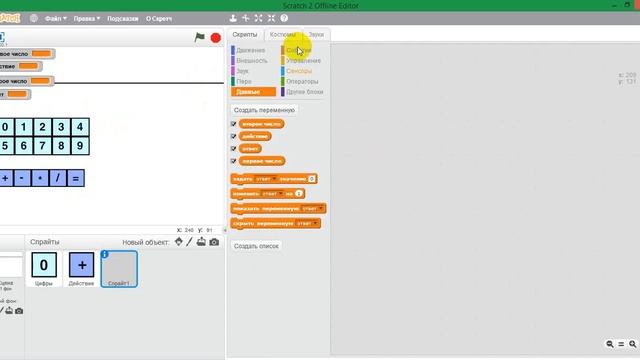The image size is (640, 360).
Task: Create new sprite from camera next to Новый объект
Action: tap(214, 242)
